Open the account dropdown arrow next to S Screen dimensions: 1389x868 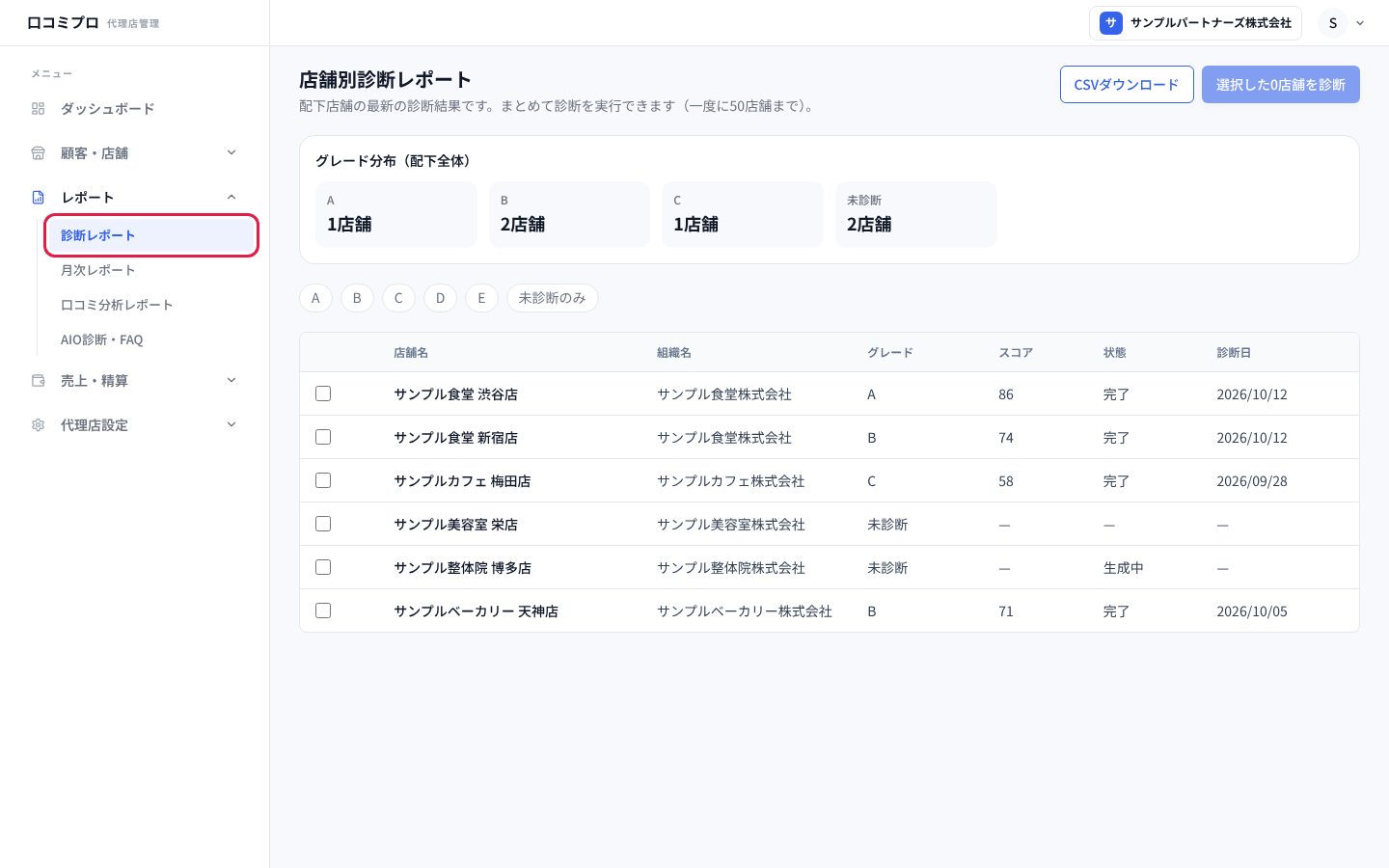1360,23
